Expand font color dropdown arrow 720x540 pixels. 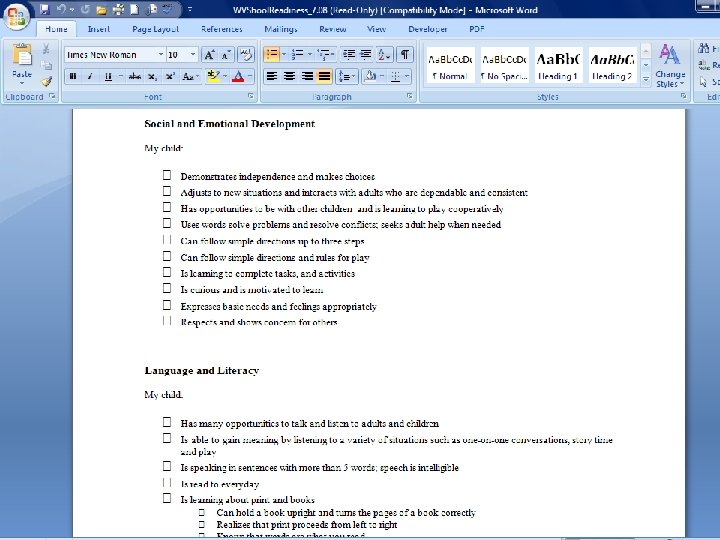coord(250,76)
